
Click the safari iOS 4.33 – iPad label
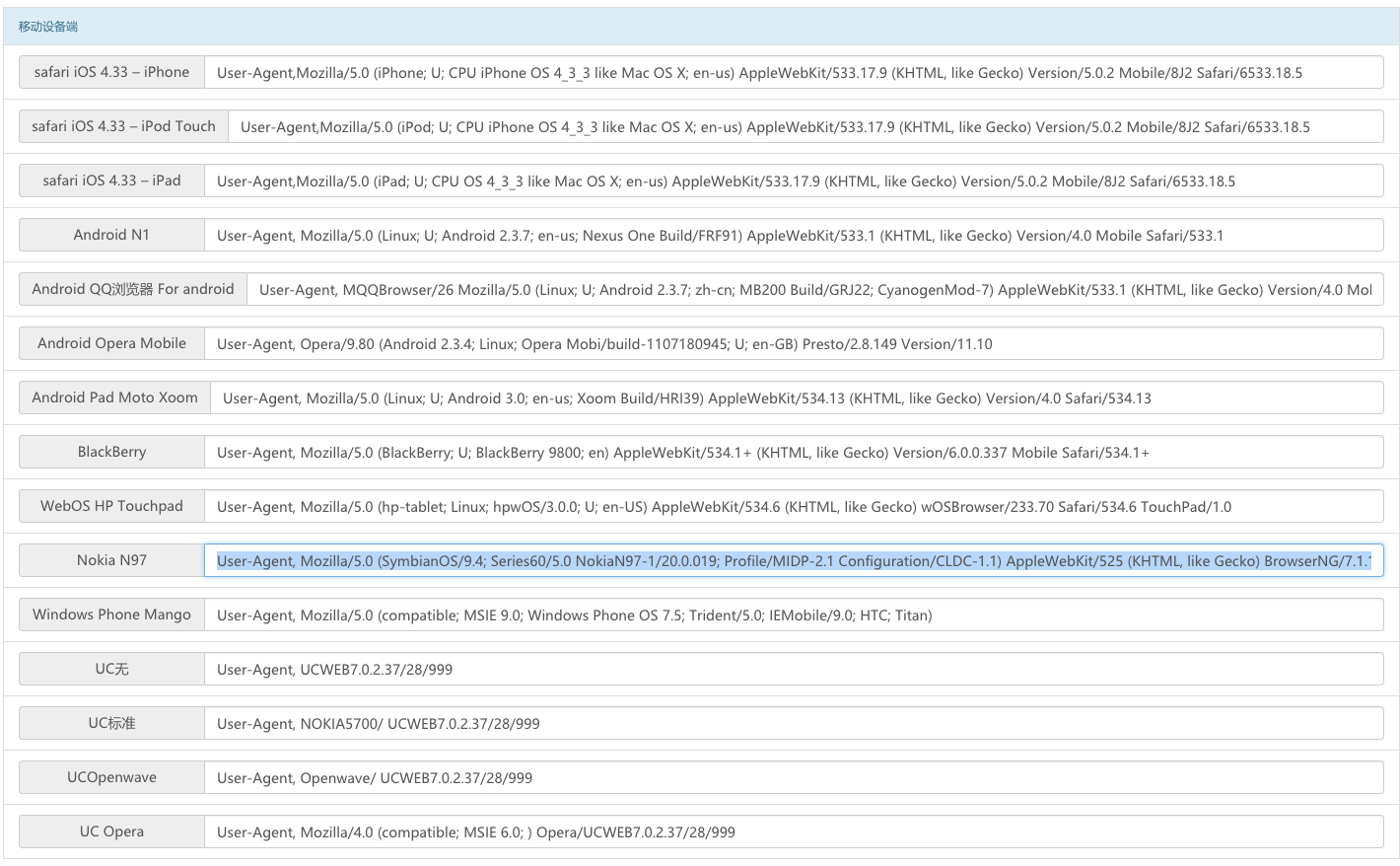click(x=111, y=180)
